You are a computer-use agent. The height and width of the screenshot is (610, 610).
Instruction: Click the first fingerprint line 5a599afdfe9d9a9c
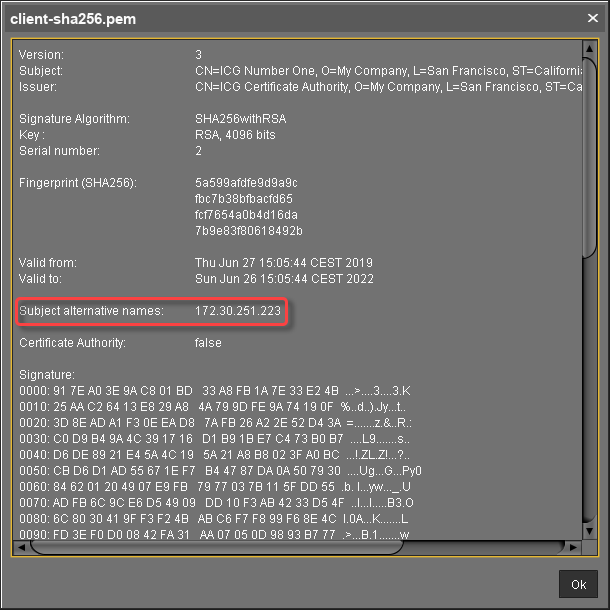tap(246, 183)
